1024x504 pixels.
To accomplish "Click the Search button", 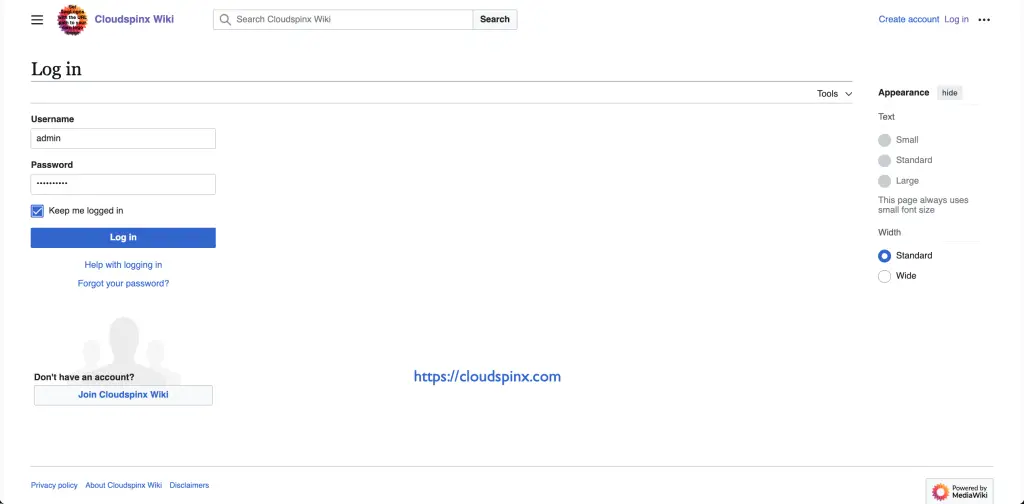I will point(495,19).
